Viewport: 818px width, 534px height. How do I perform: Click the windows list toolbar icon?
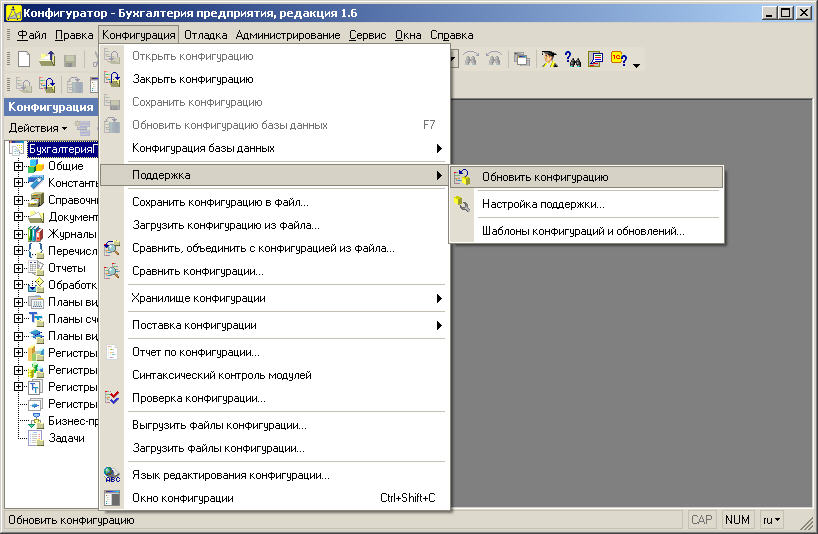521,59
